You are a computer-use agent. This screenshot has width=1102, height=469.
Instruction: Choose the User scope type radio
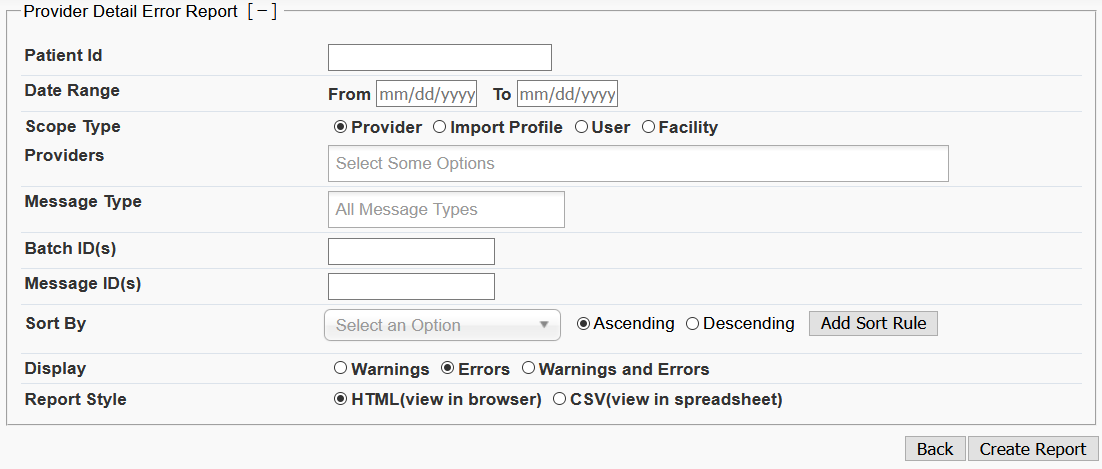[x=581, y=127]
